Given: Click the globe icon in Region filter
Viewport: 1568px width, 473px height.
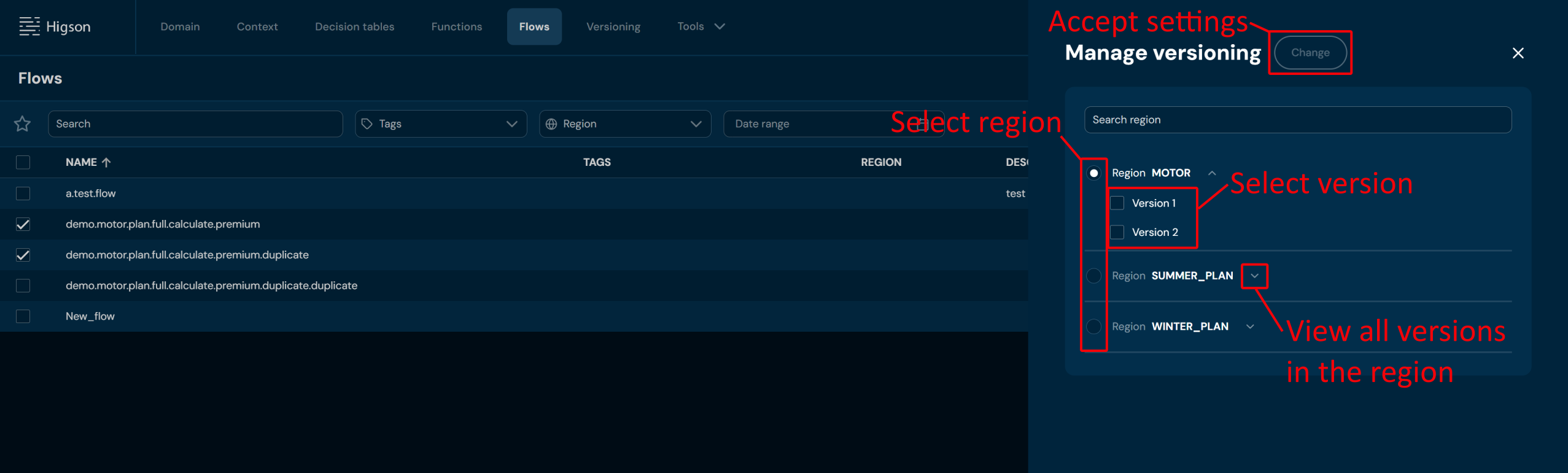Looking at the screenshot, I should coord(551,124).
